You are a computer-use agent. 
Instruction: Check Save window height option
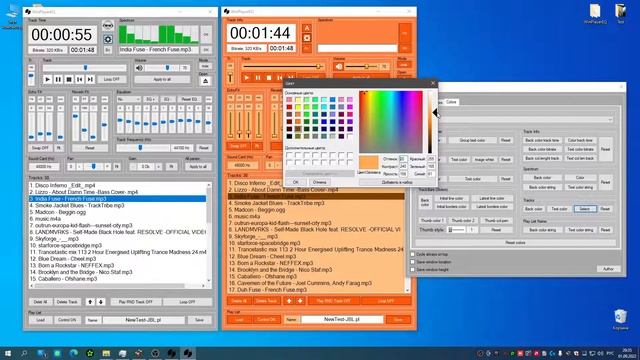(413, 270)
